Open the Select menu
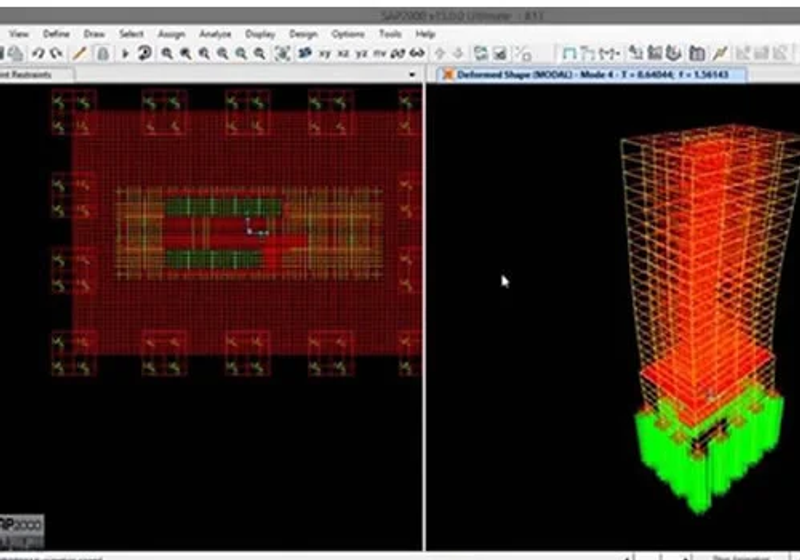This screenshot has height=560, width=800. (131, 34)
